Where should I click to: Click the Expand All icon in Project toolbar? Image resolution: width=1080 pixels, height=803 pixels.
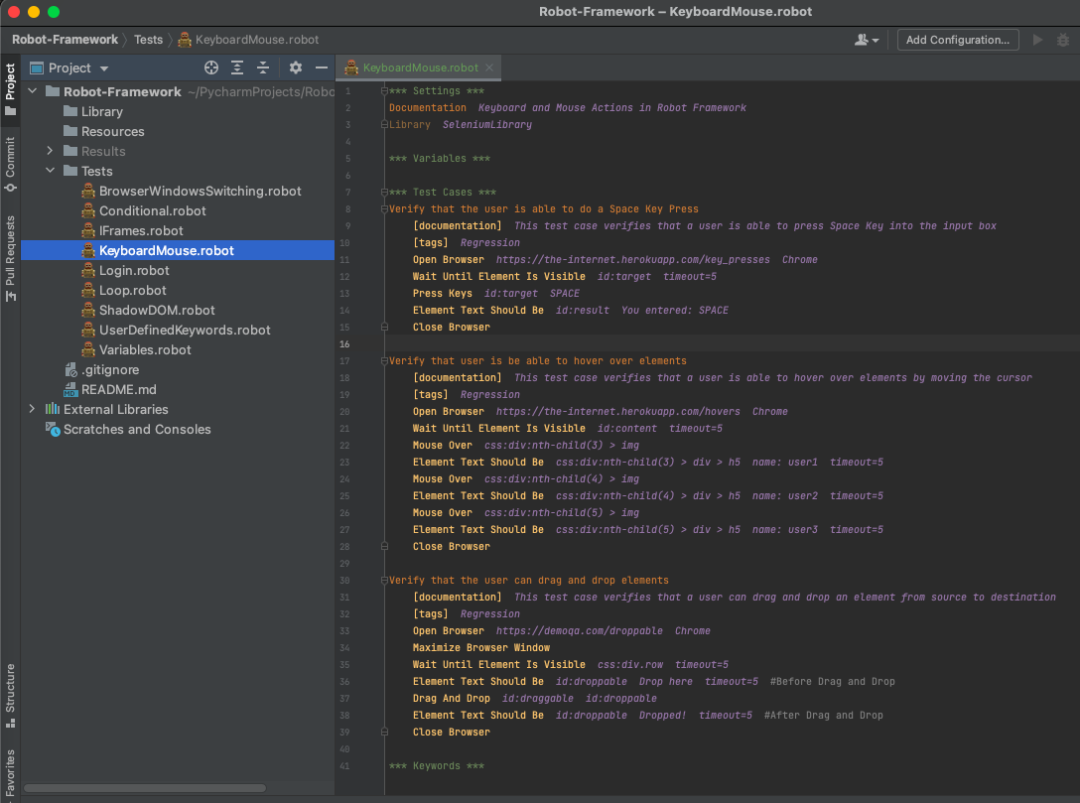click(x=236, y=67)
